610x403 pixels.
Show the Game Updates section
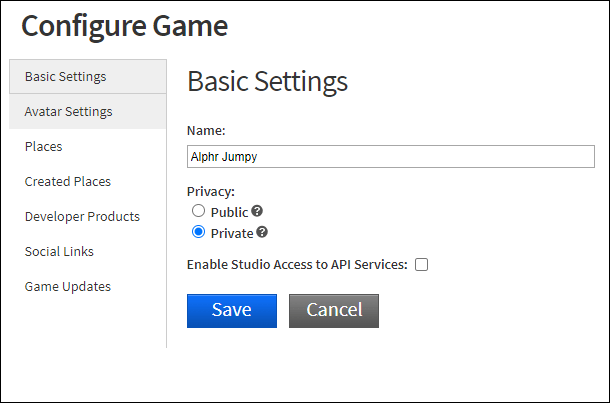[68, 286]
